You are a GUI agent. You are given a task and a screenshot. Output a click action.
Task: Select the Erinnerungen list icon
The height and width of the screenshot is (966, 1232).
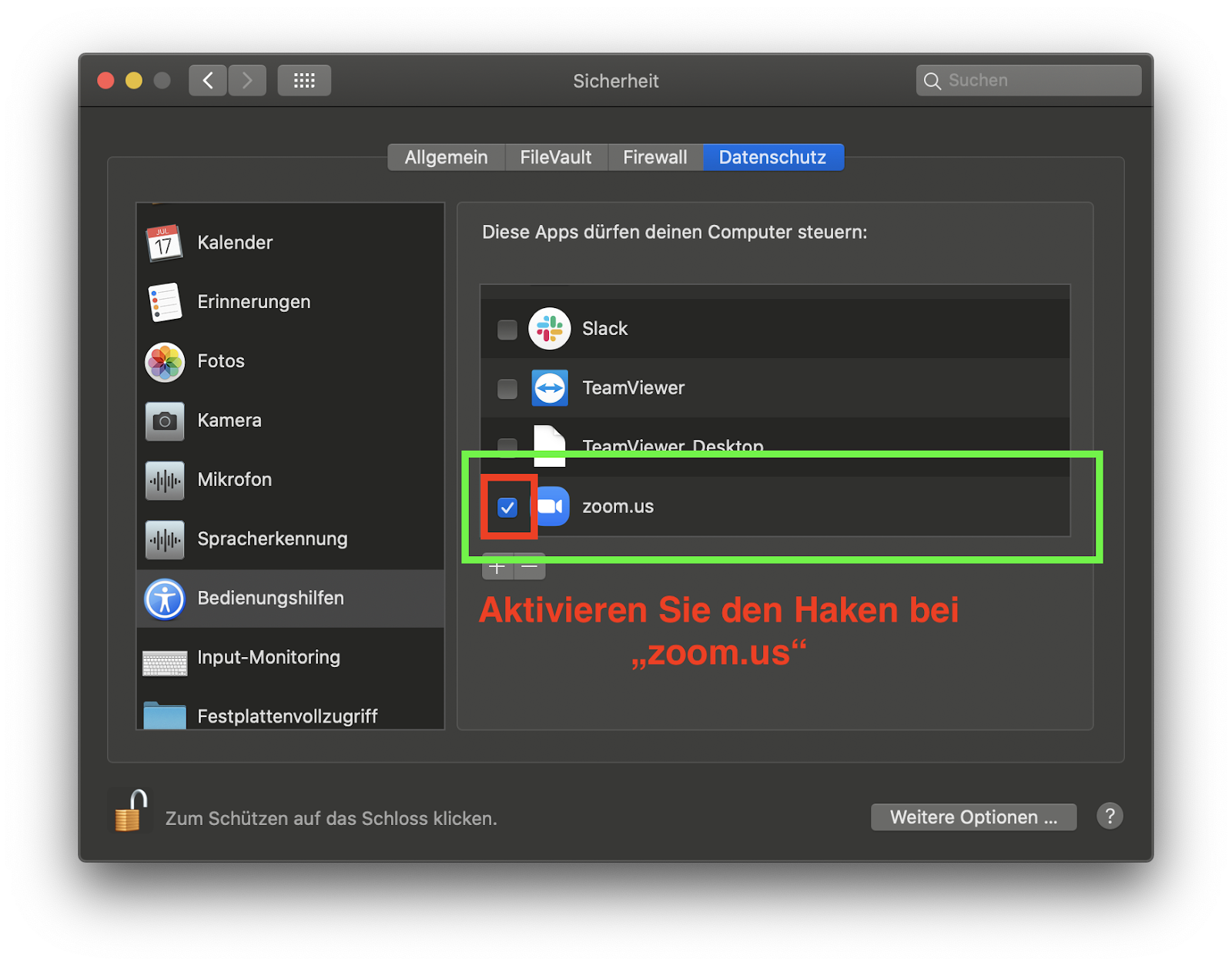[x=164, y=302]
